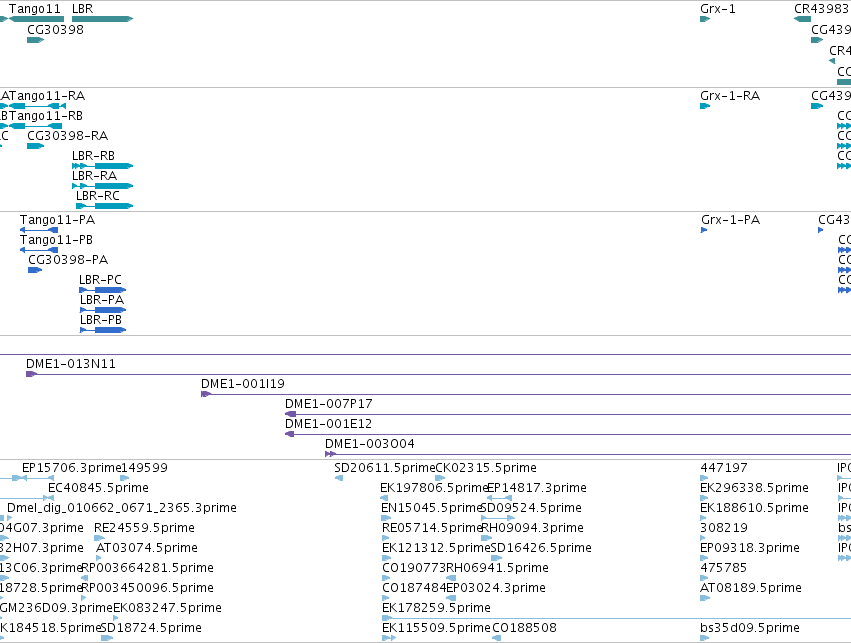
Task: Click feature 308219
Action: tap(703, 538)
